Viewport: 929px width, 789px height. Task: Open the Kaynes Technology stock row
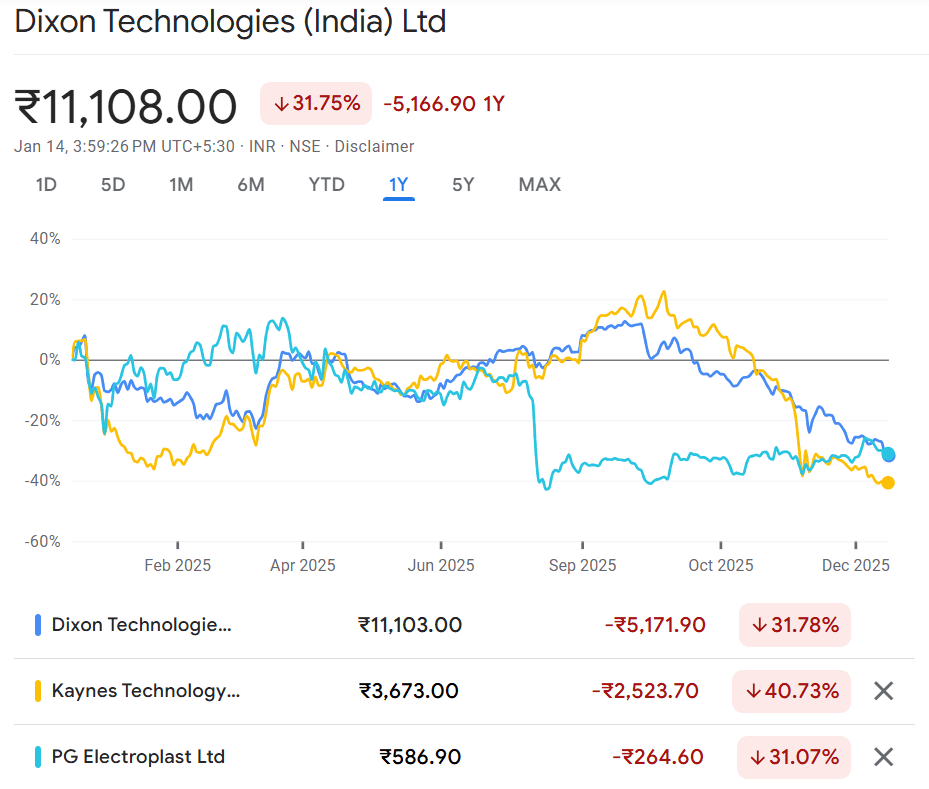coord(146,691)
